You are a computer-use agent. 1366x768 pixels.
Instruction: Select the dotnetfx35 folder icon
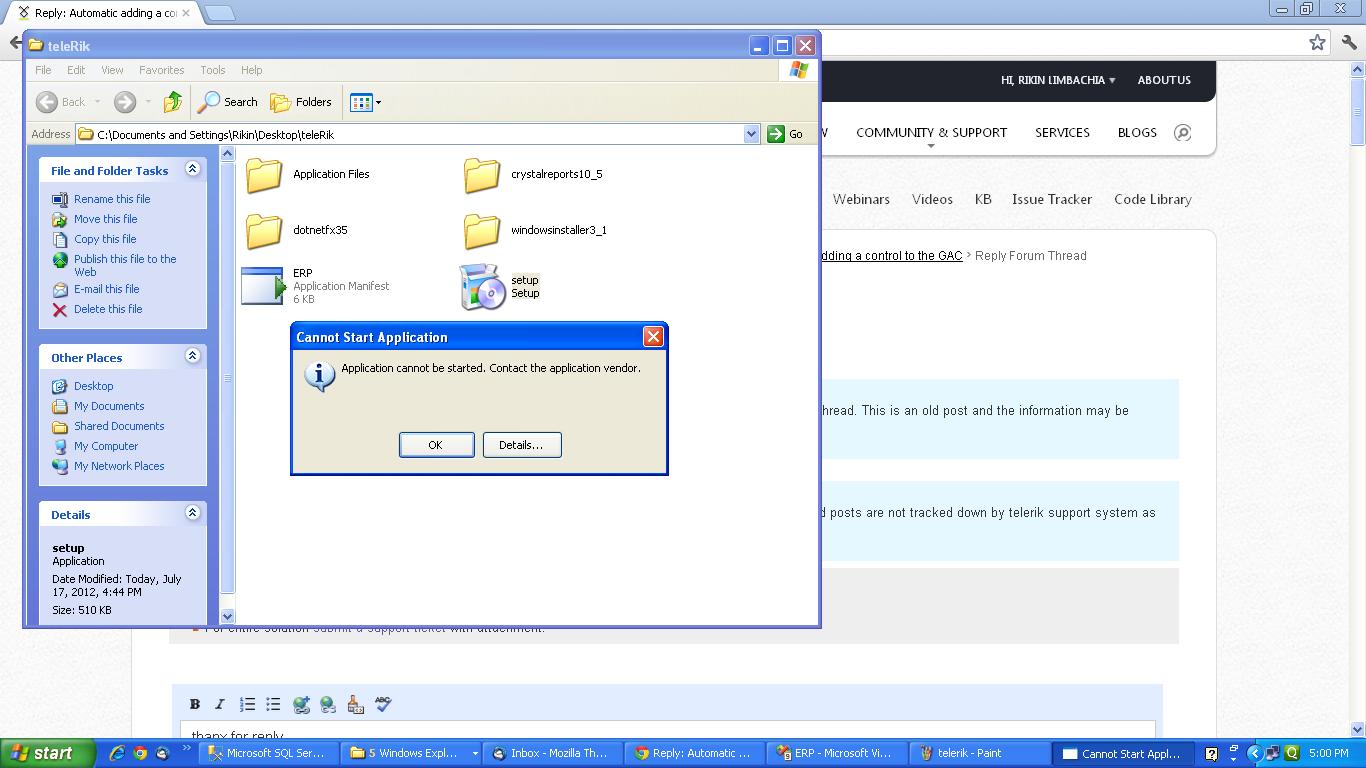coord(264,231)
